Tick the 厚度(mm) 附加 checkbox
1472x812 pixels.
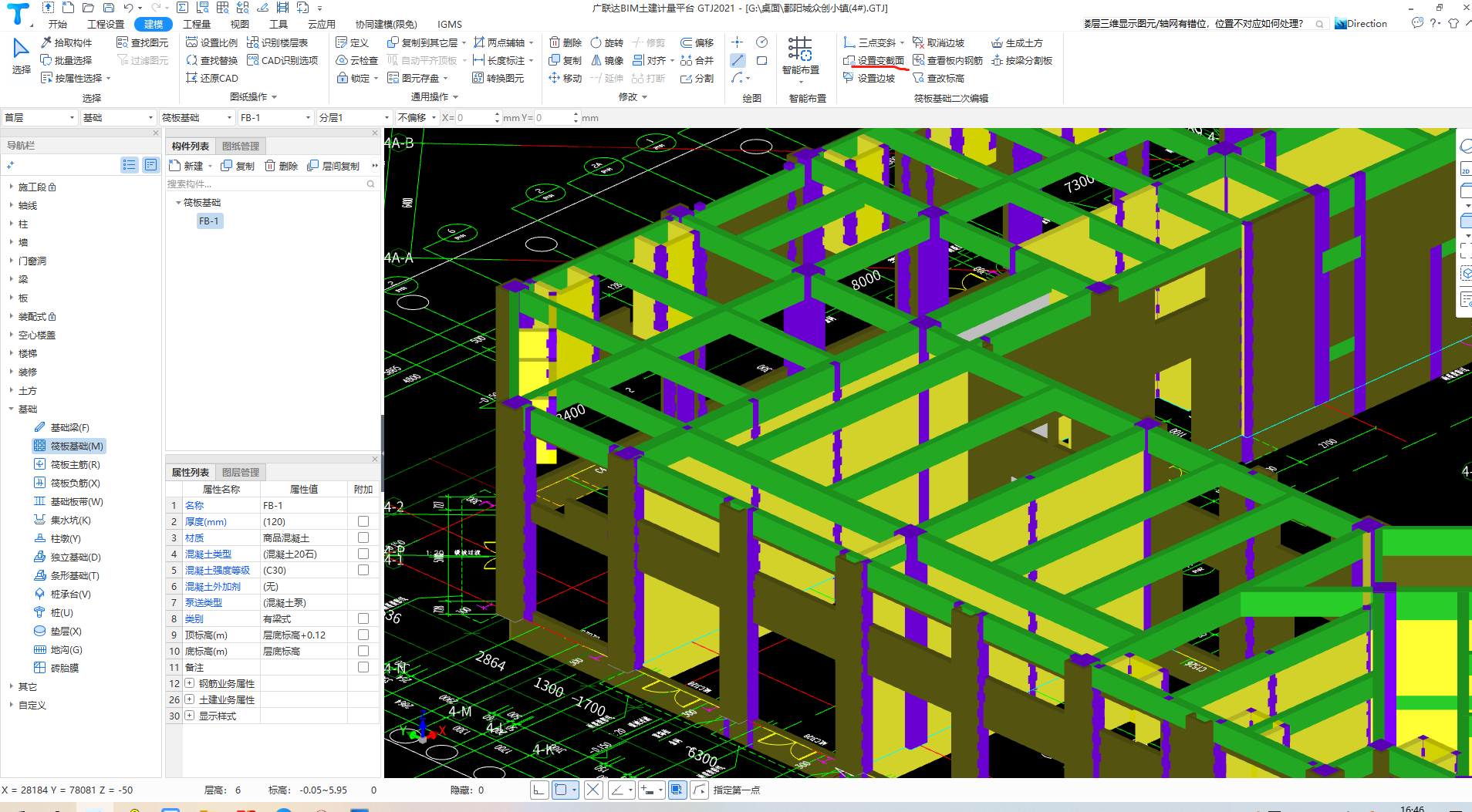(363, 521)
